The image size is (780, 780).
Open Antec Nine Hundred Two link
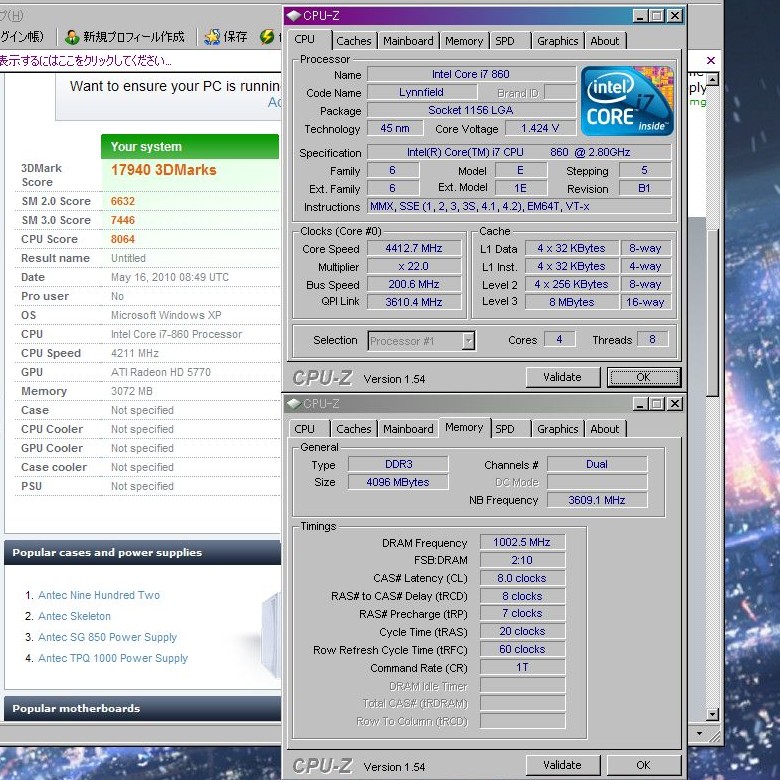click(99, 595)
